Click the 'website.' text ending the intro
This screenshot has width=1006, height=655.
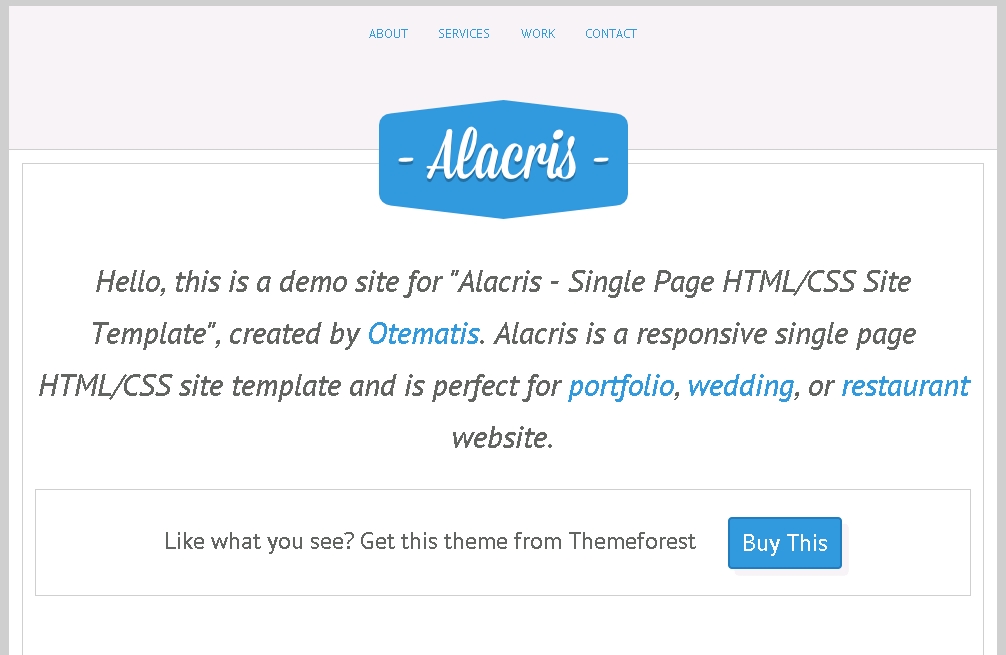point(502,438)
